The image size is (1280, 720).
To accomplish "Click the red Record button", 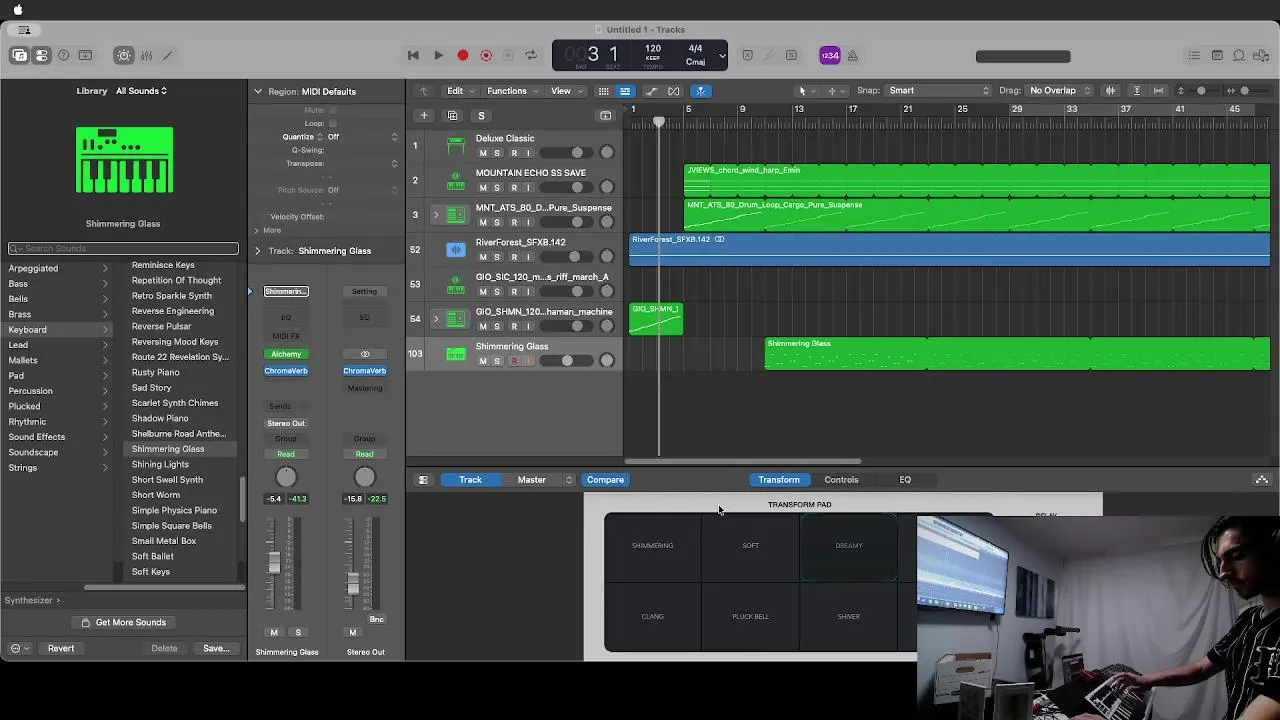I will coord(462,56).
